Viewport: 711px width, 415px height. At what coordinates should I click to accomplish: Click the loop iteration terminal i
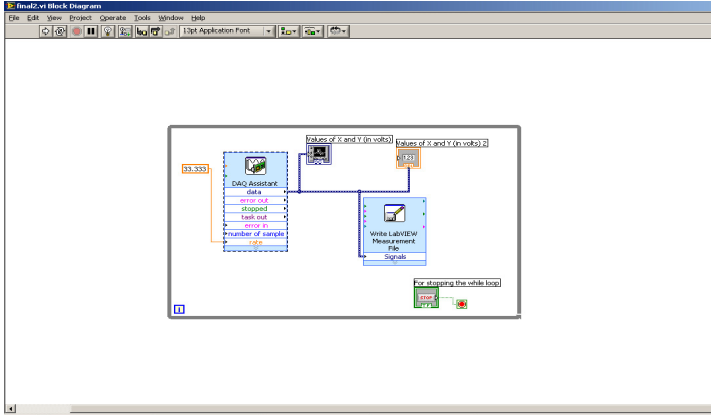(x=179, y=309)
